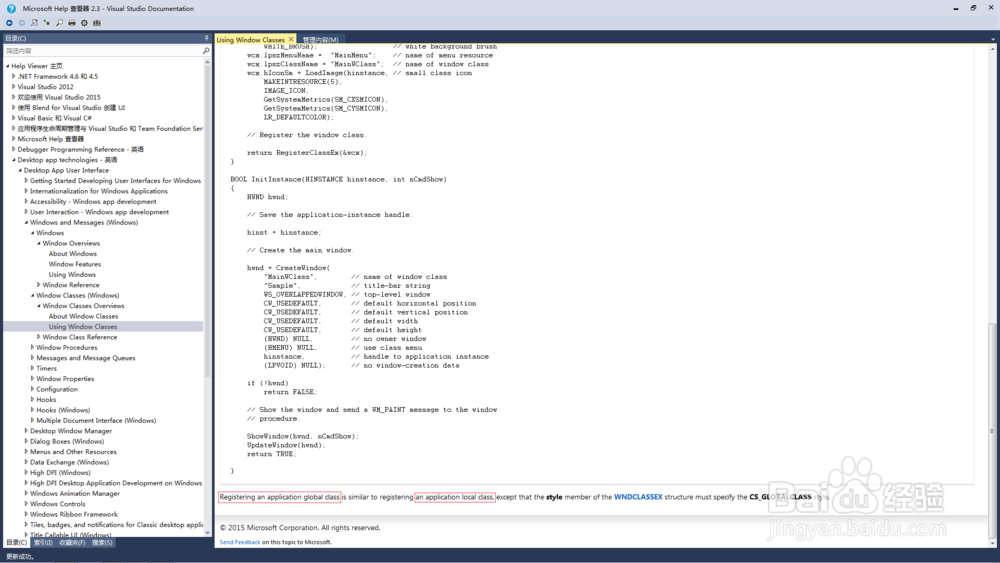This screenshot has width=1000, height=563.
Task: Select Microsoft Help 查看器 tree item
Action: pyautogui.click(x=50, y=139)
